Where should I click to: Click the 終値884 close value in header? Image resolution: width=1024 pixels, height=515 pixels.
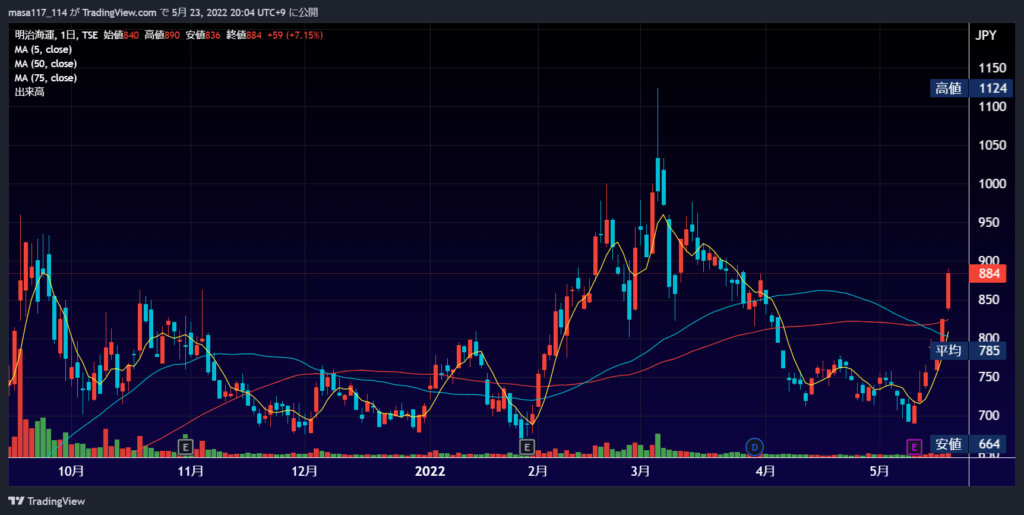pos(244,35)
